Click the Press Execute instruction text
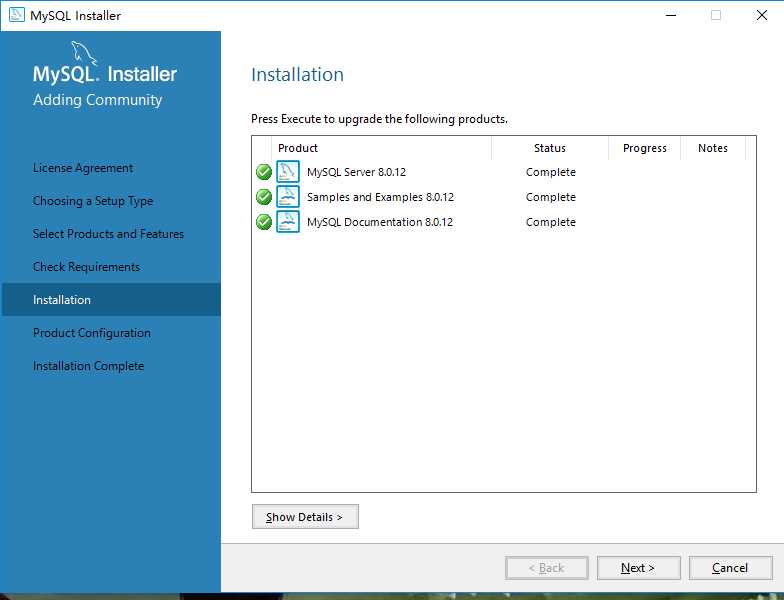Viewport: 784px width, 600px height. click(x=380, y=119)
